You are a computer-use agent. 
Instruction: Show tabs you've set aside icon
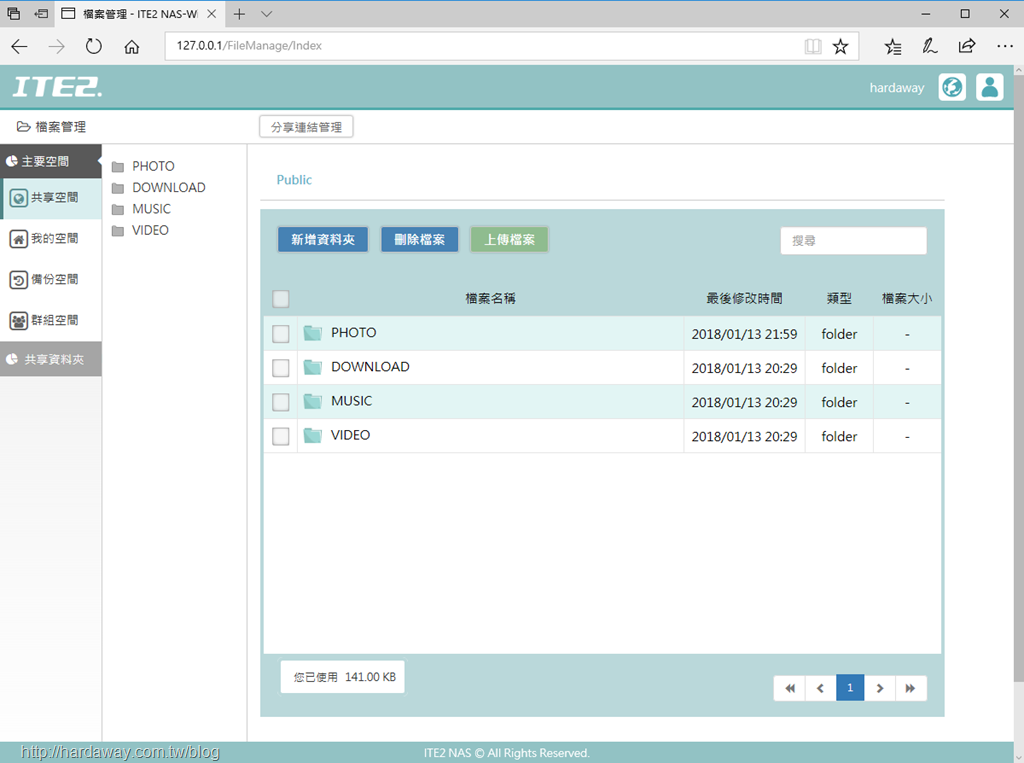pos(13,14)
